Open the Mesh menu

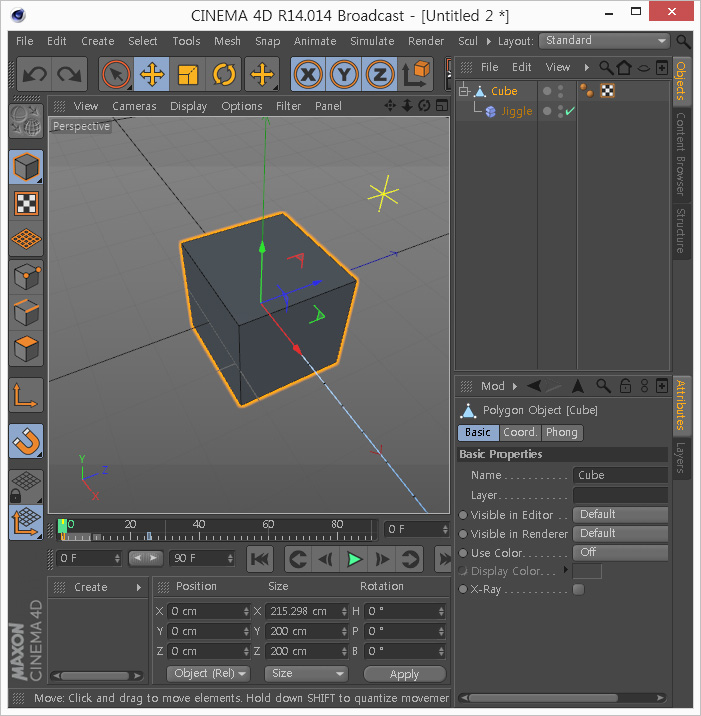[x=227, y=41]
